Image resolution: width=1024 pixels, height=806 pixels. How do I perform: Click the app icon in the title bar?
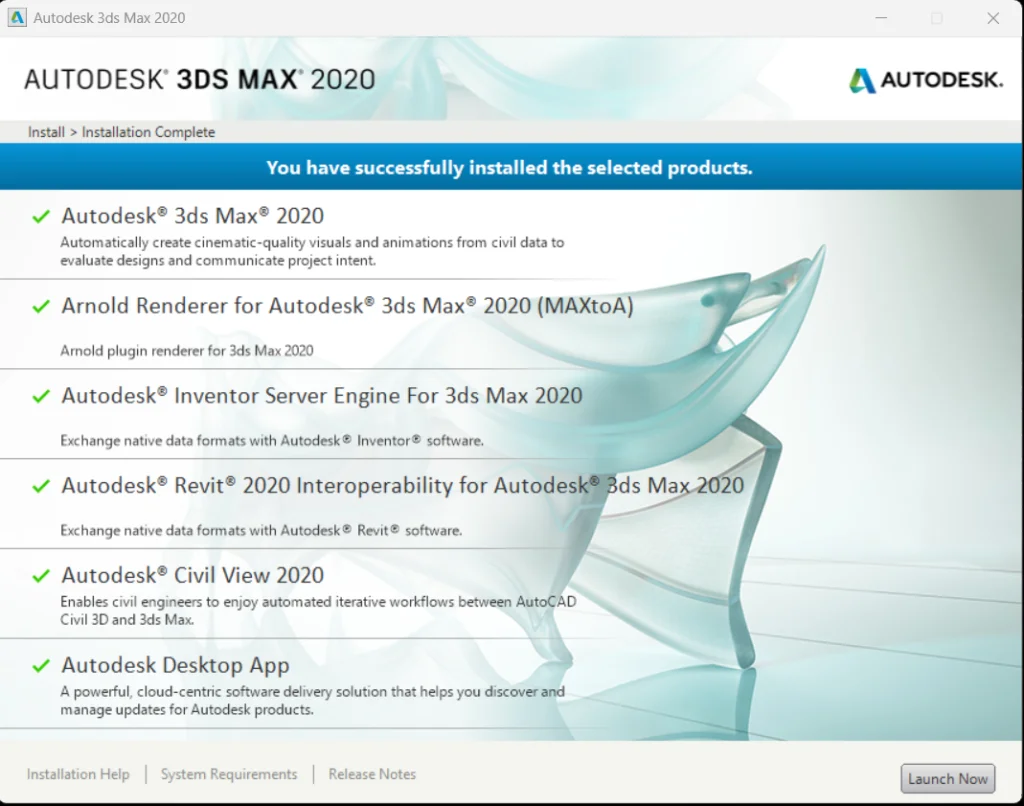(x=17, y=18)
